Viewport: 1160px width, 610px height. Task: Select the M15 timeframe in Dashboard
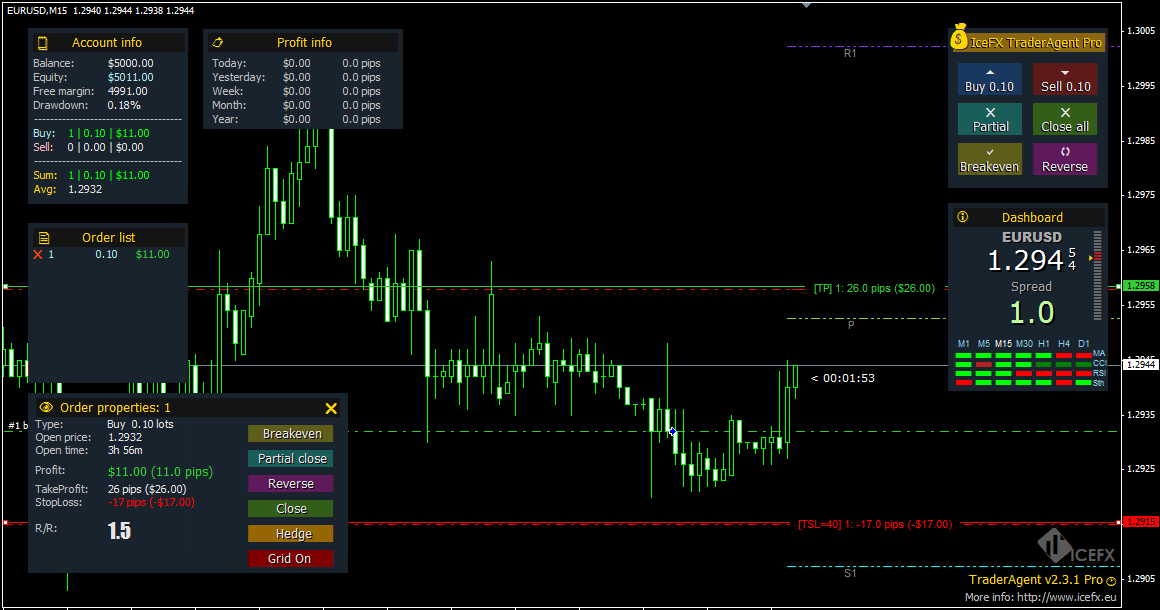click(x=1002, y=343)
